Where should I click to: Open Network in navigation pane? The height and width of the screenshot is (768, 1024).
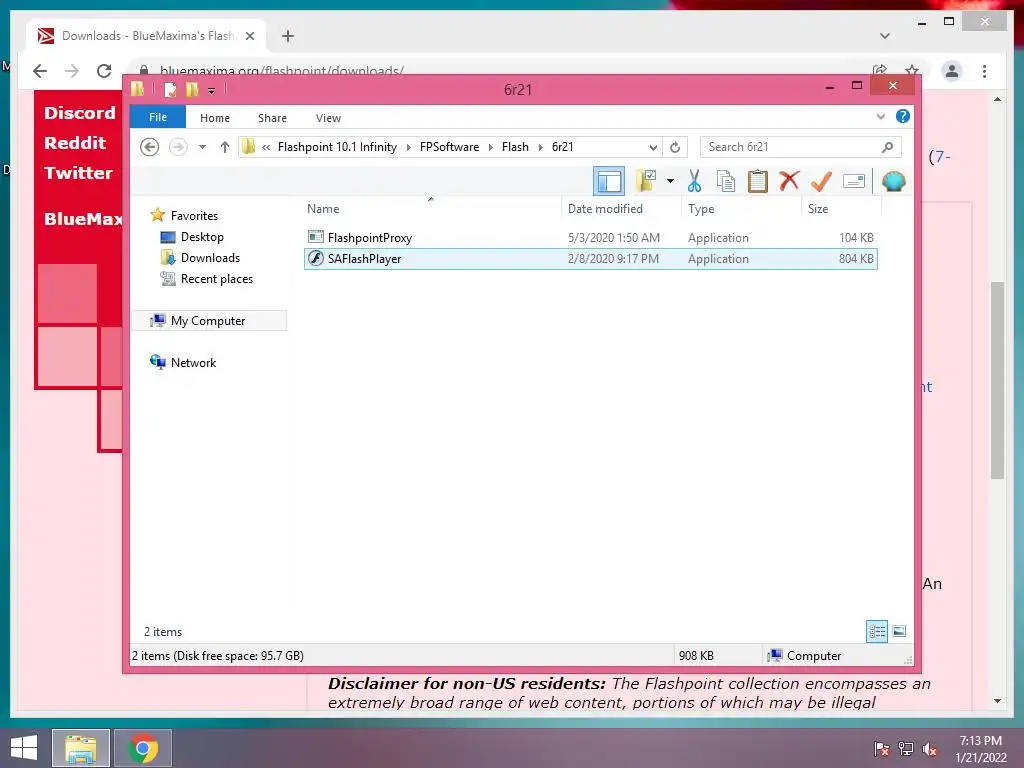tap(193, 362)
